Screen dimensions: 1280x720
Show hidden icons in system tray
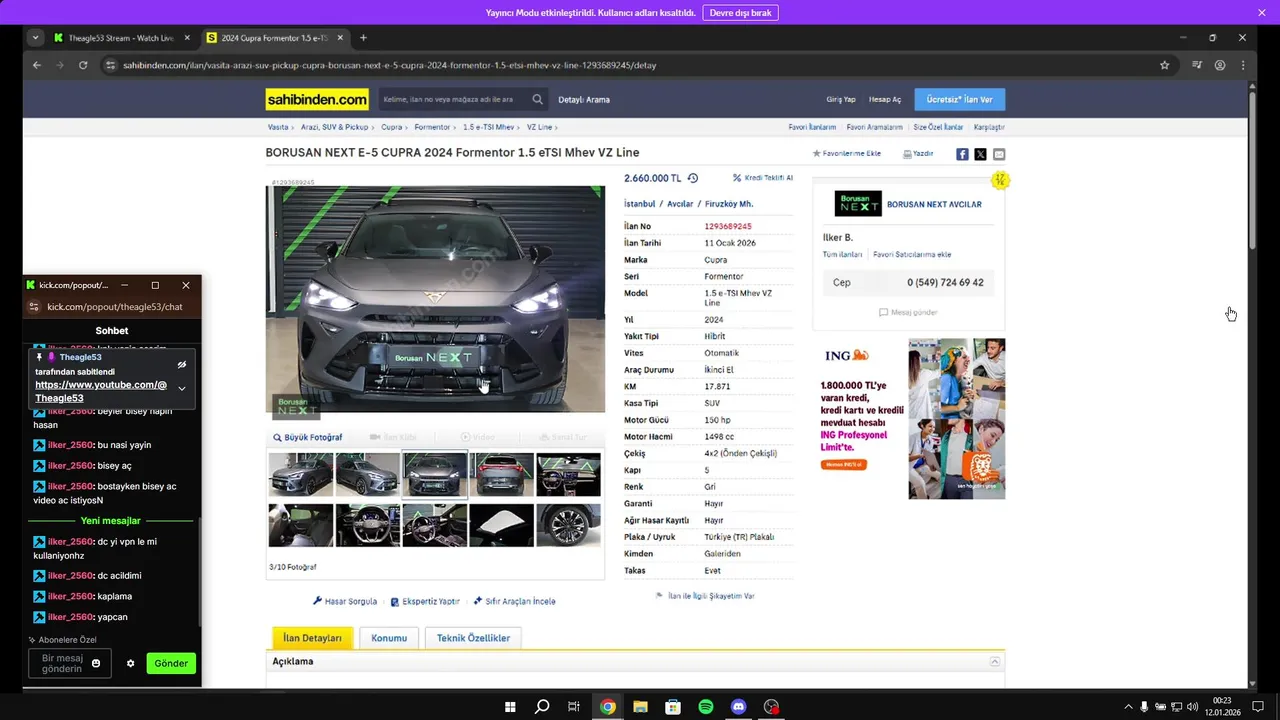click(x=1128, y=707)
